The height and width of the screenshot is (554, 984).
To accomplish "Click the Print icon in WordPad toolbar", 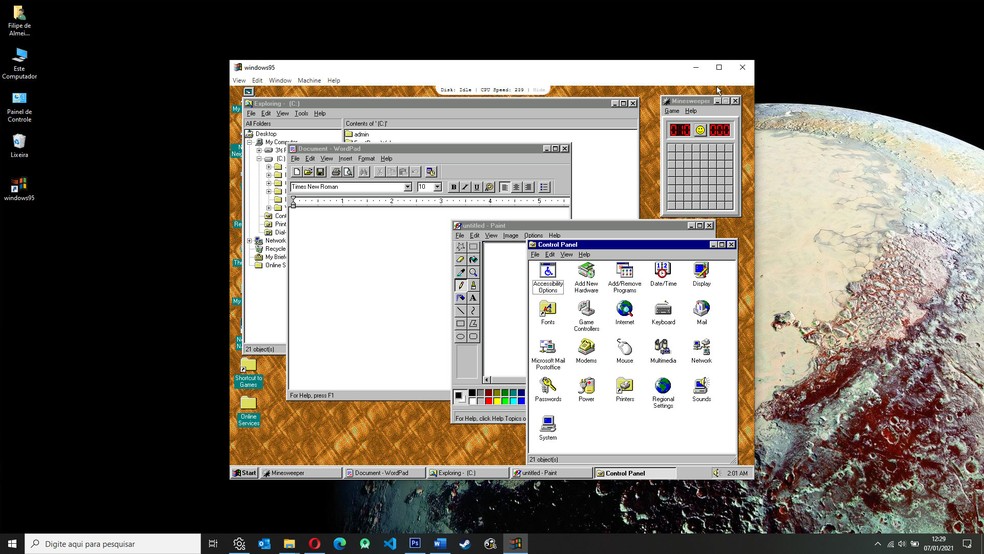I will pyautogui.click(x=336, y=172).
